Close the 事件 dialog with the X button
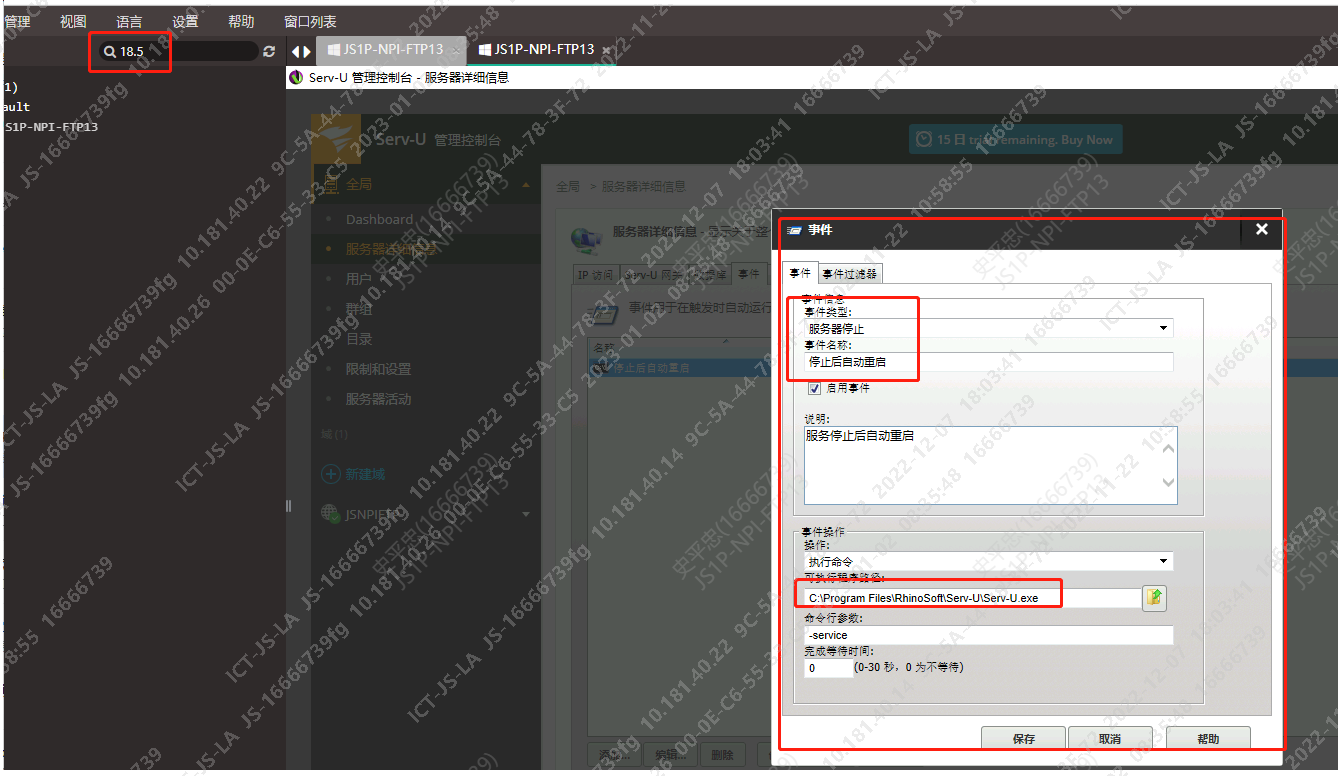 pos(1261,230)
